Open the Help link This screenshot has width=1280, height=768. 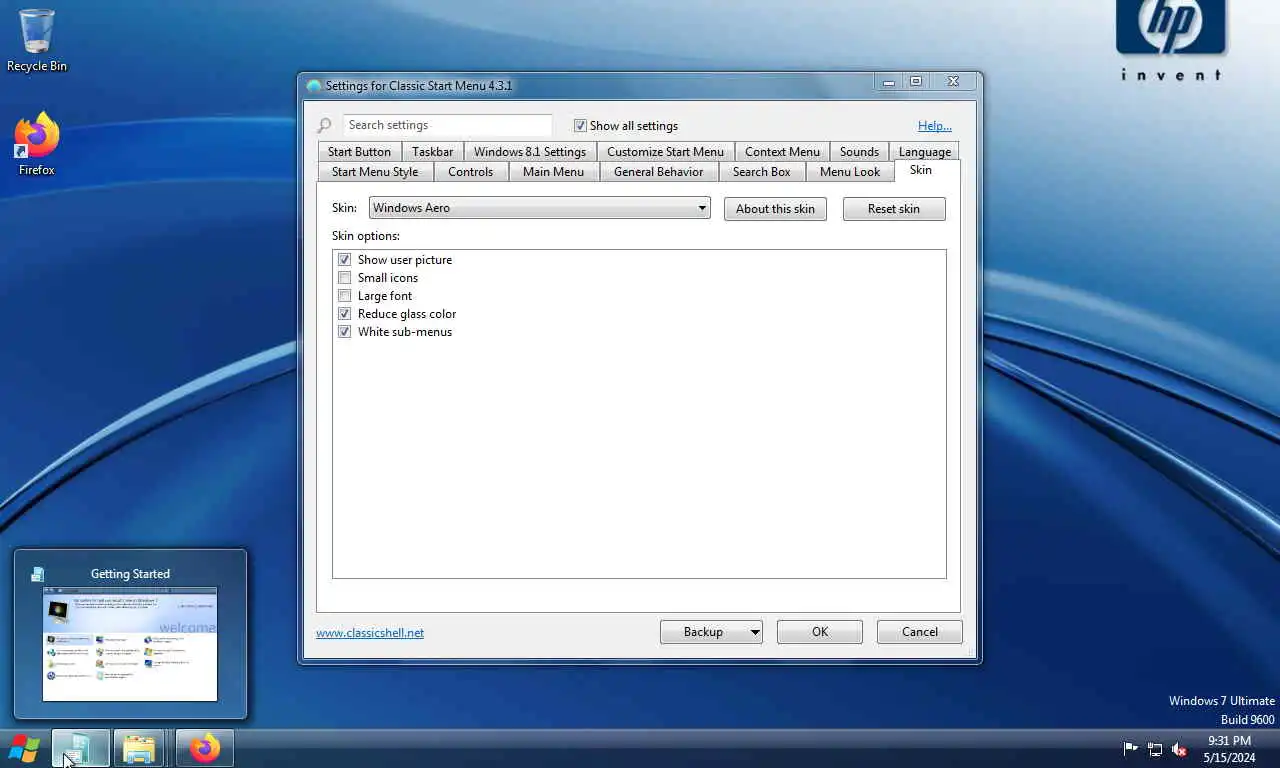pyautogui.click(x=935, y=126)
